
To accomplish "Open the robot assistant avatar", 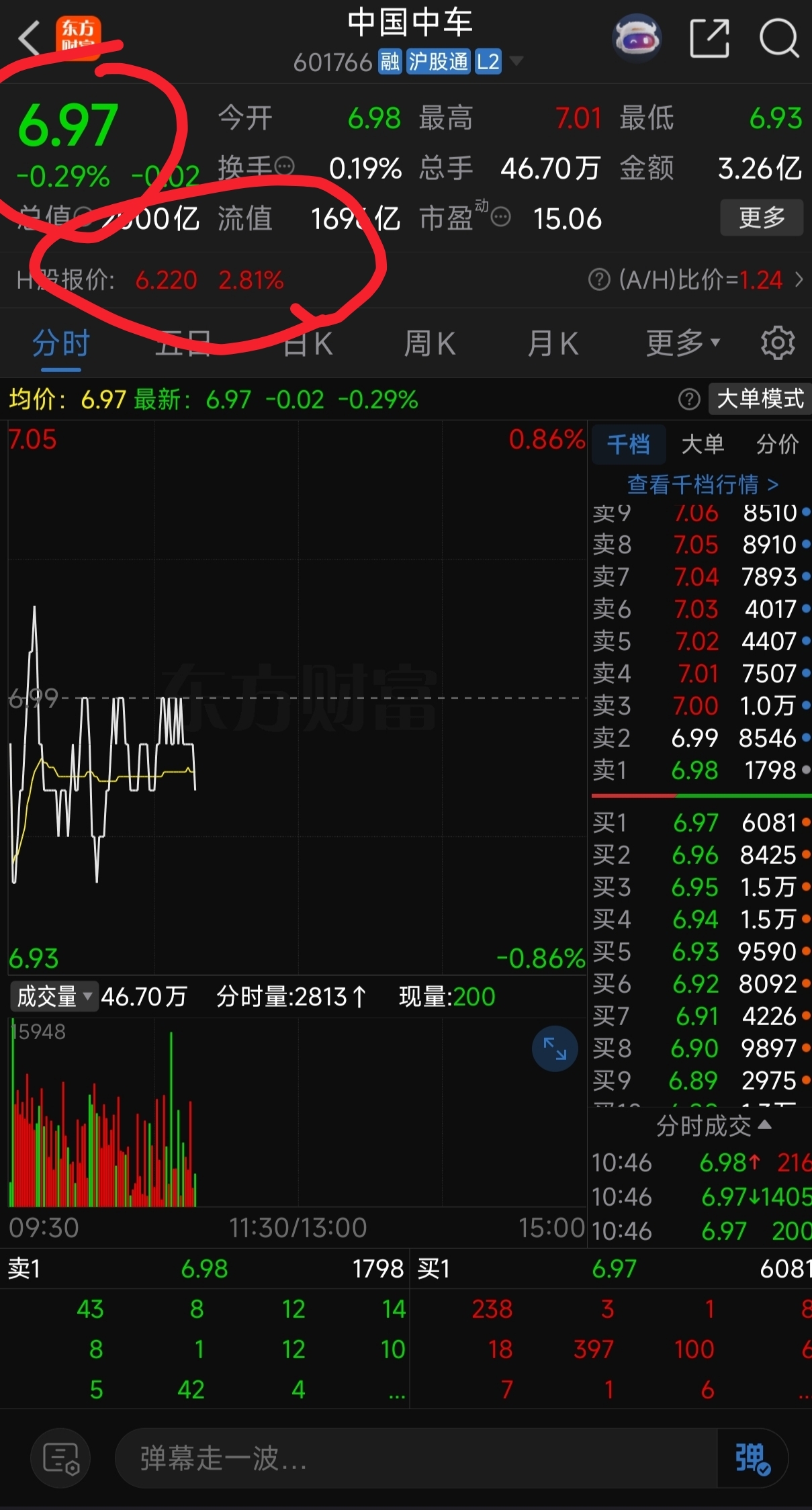I will point(637,38).
